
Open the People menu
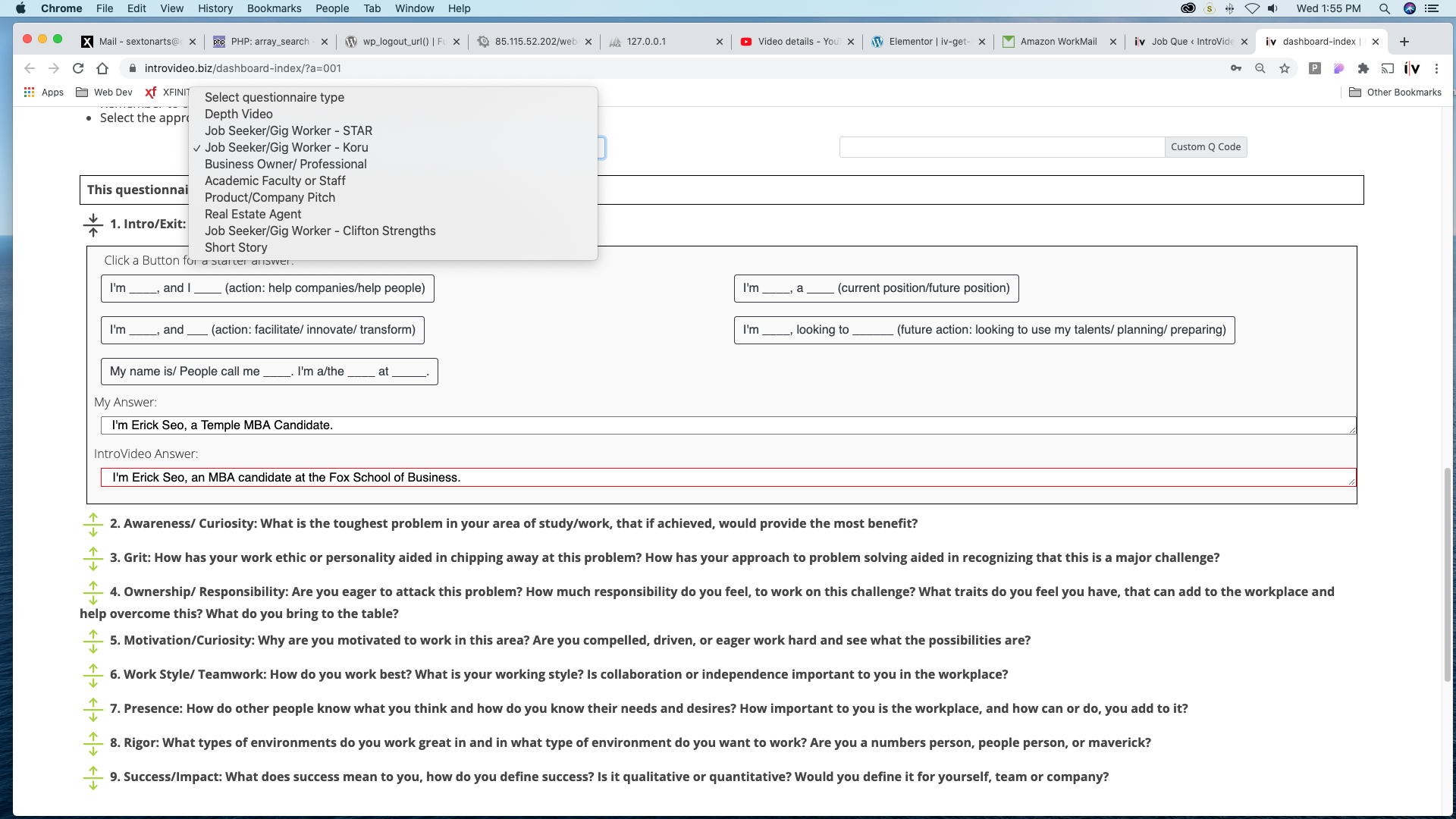pos(332,8)
